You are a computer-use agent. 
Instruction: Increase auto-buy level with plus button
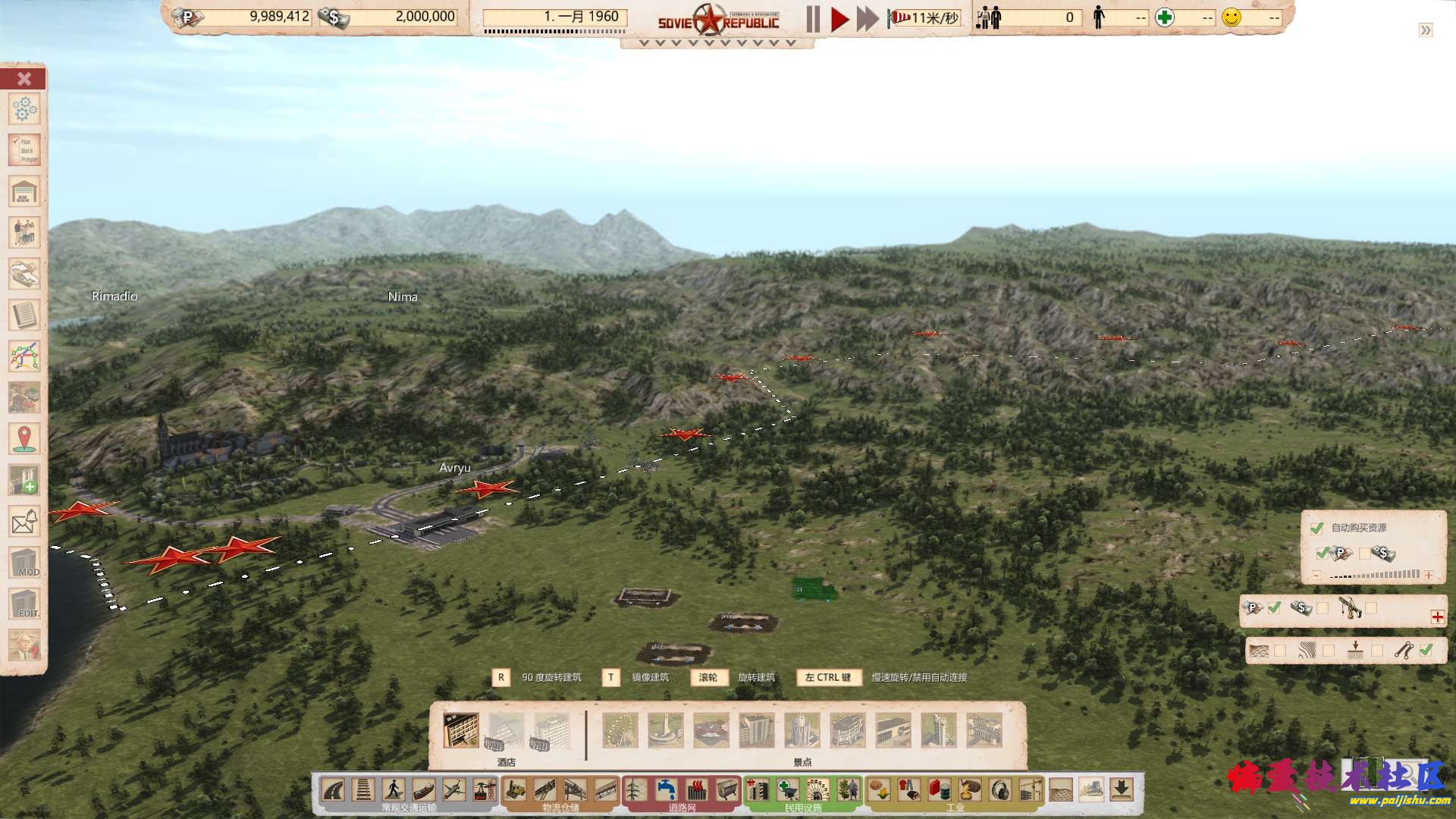click(1429, 576)
